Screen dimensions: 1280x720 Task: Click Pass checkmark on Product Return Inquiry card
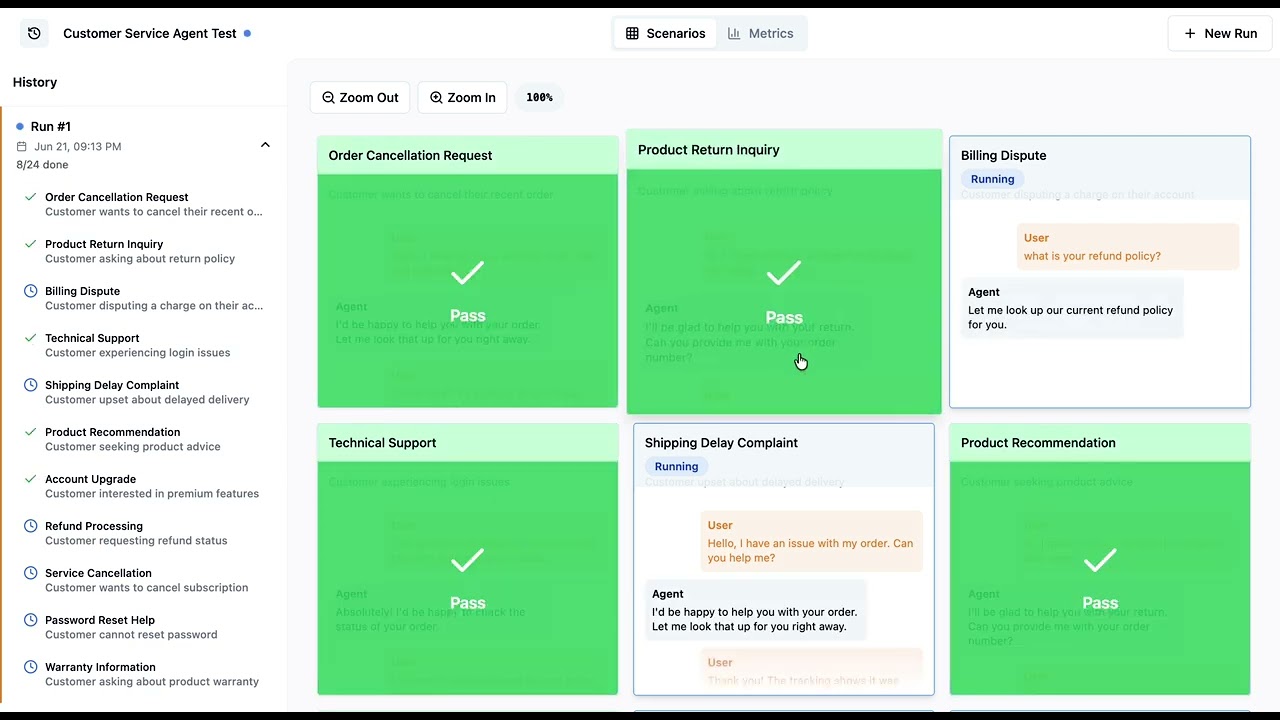(x=784, y=273)
